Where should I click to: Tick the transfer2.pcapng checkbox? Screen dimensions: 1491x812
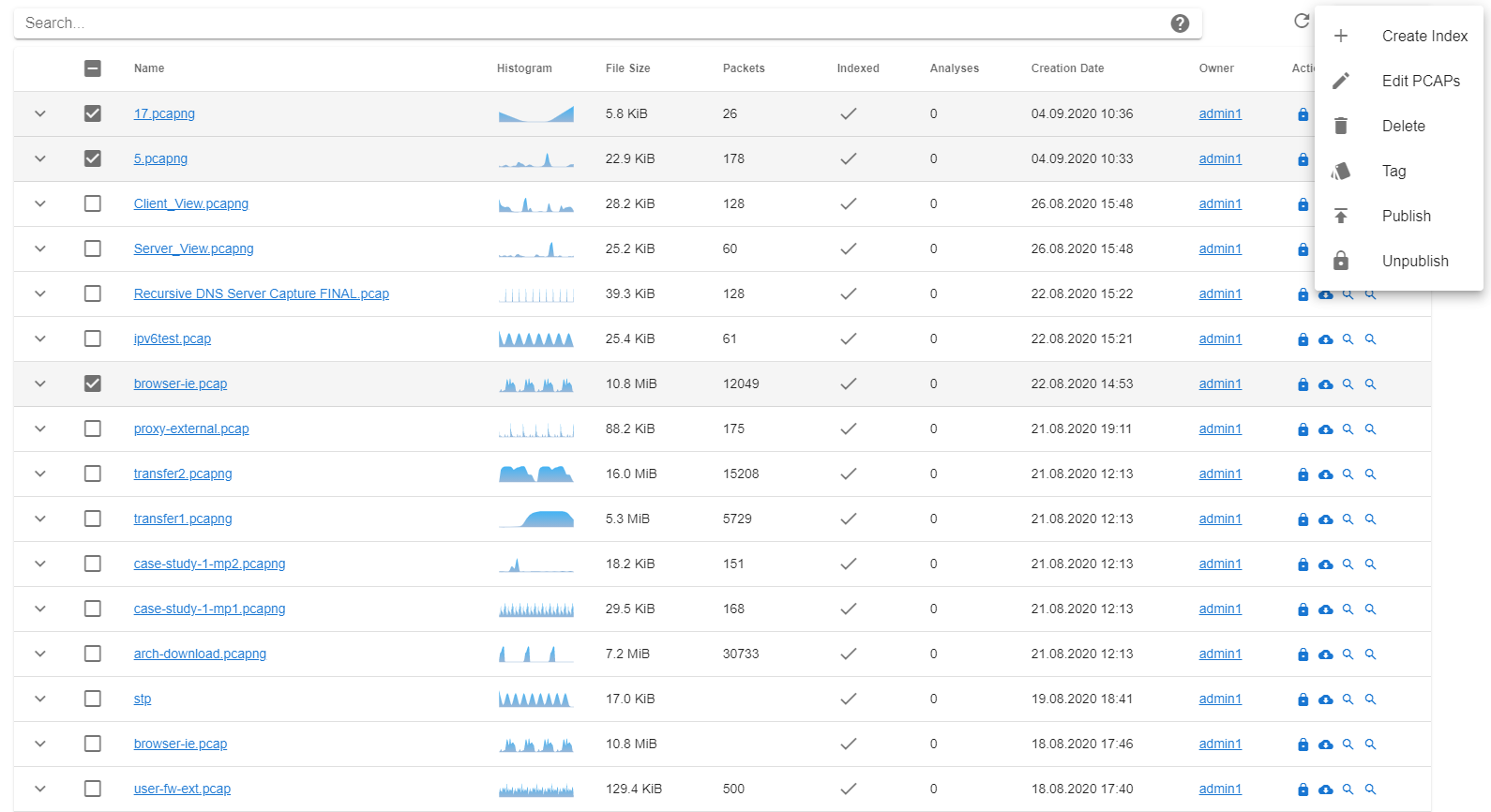[x=93, y=474]
